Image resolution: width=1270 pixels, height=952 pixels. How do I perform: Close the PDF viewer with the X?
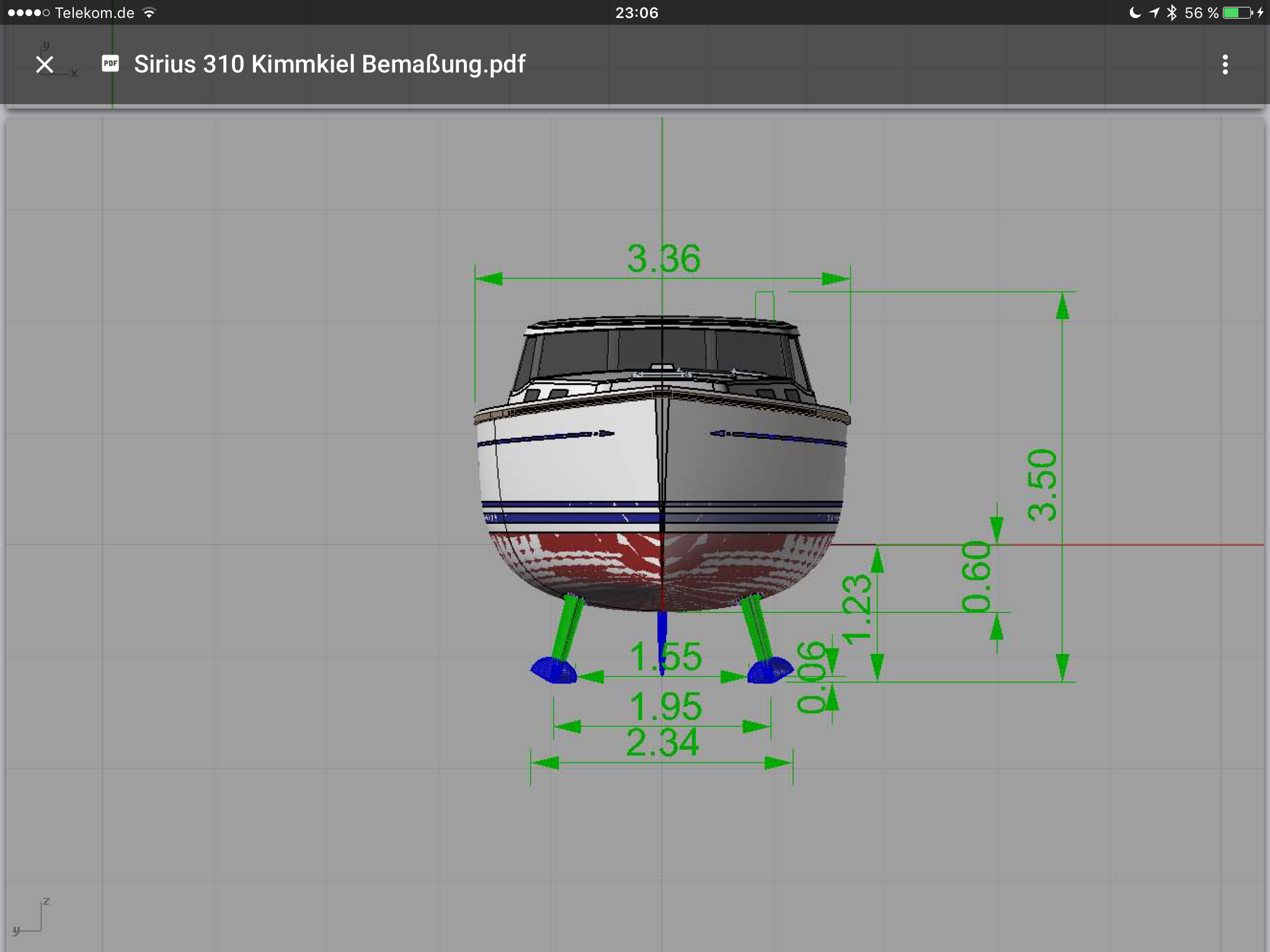45,64
